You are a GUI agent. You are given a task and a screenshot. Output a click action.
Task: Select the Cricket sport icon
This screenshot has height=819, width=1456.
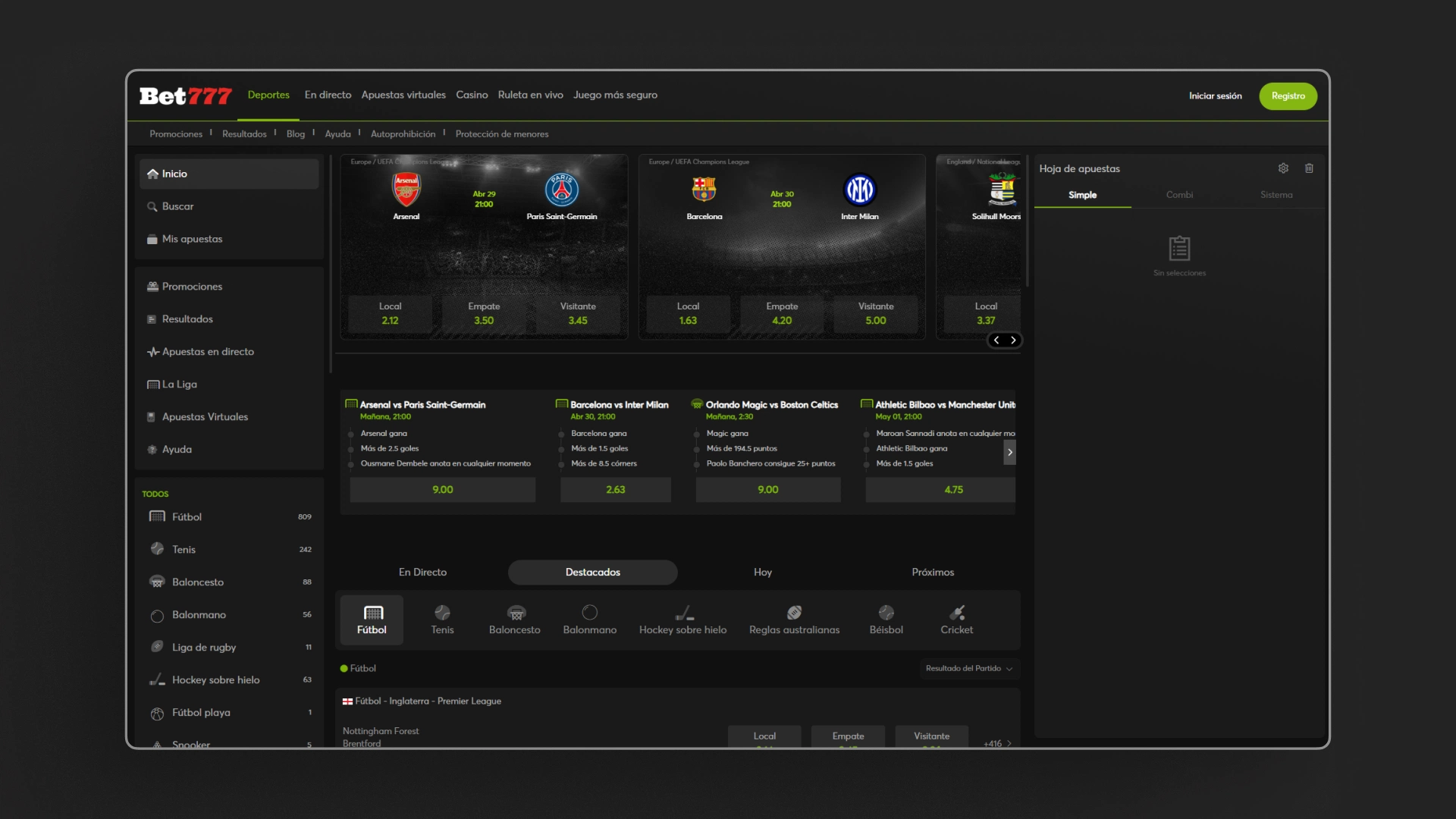[957, 613]
